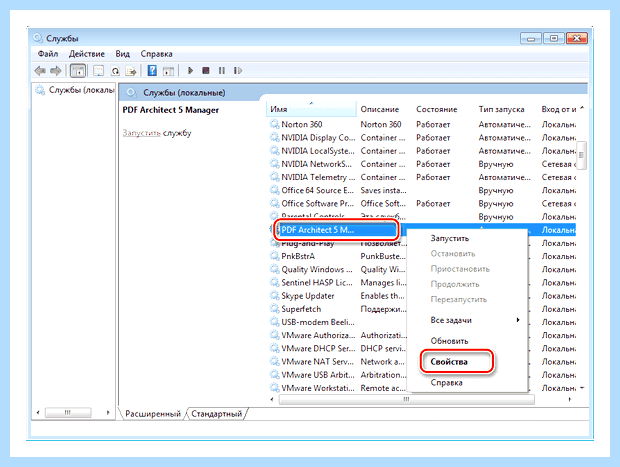The image size is (620, 467).
Task: Select the NVIDIA Telemetry service
Action: pos(318,177)
